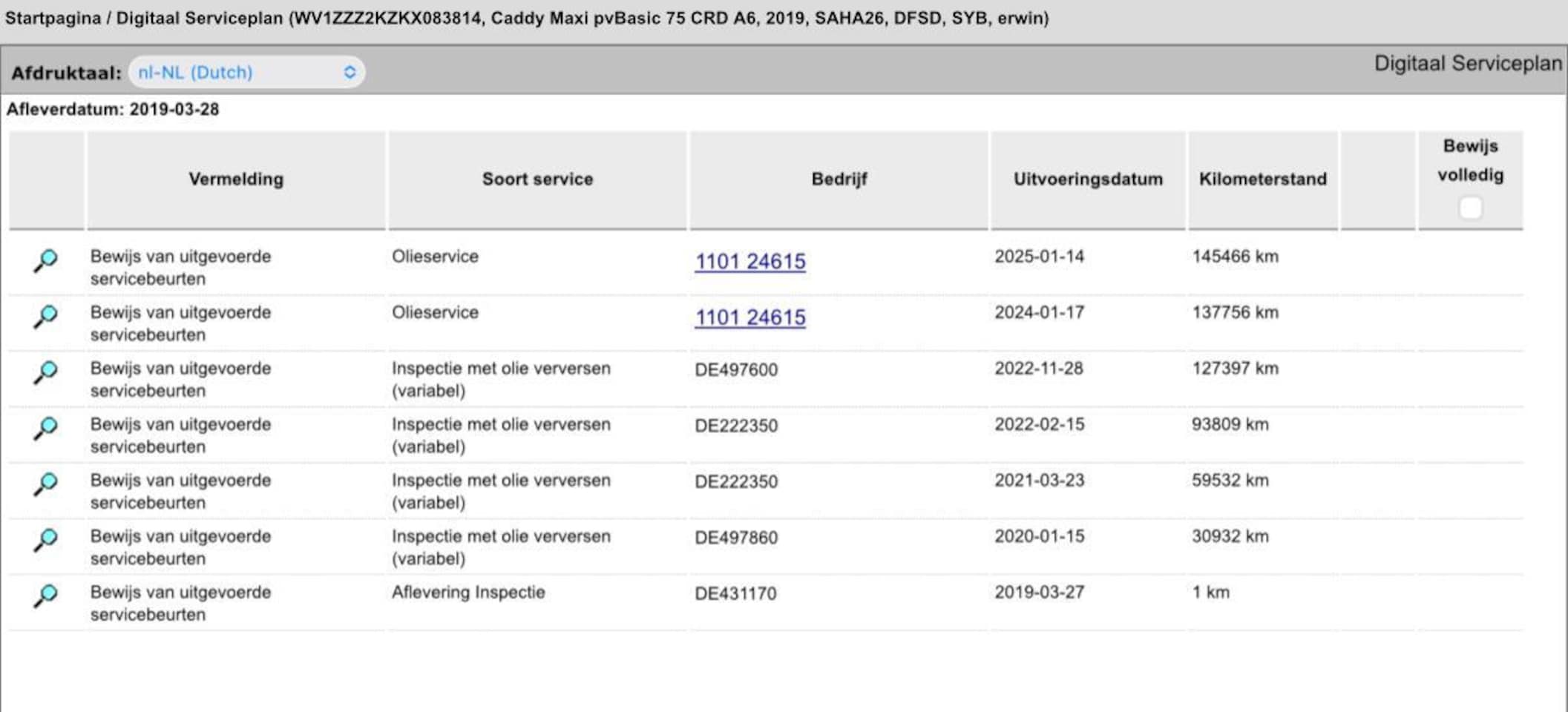Follow the 1101 24615 link dated 2025-01-14

[749, 261]
